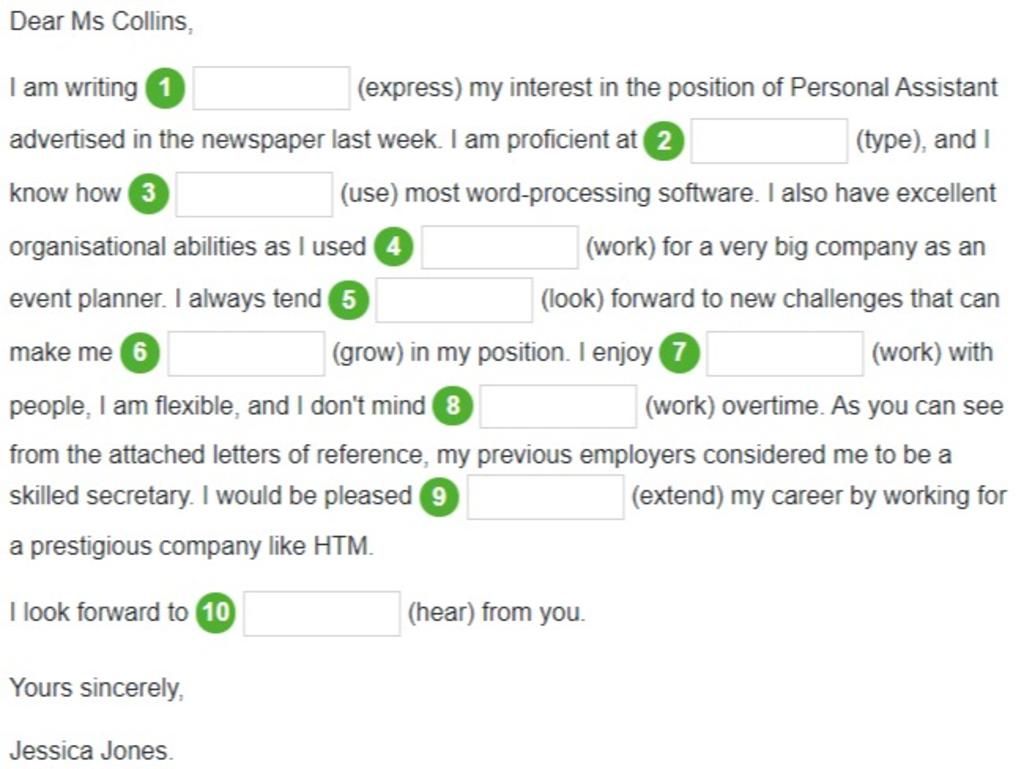
Task: Focus the blank before (use)
Action: (254, 194)
